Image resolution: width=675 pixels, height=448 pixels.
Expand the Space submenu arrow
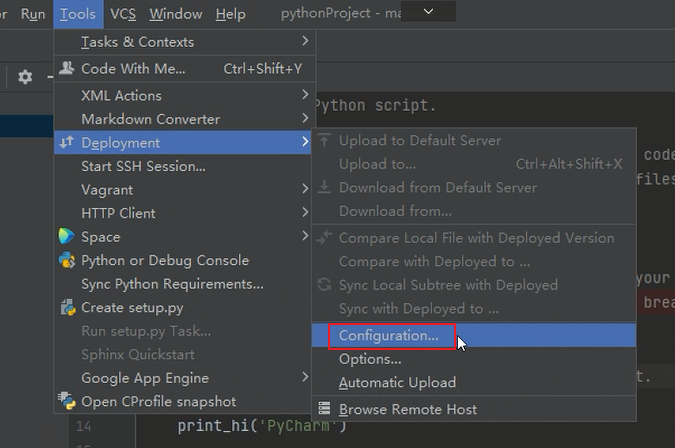tap(305, 236)
